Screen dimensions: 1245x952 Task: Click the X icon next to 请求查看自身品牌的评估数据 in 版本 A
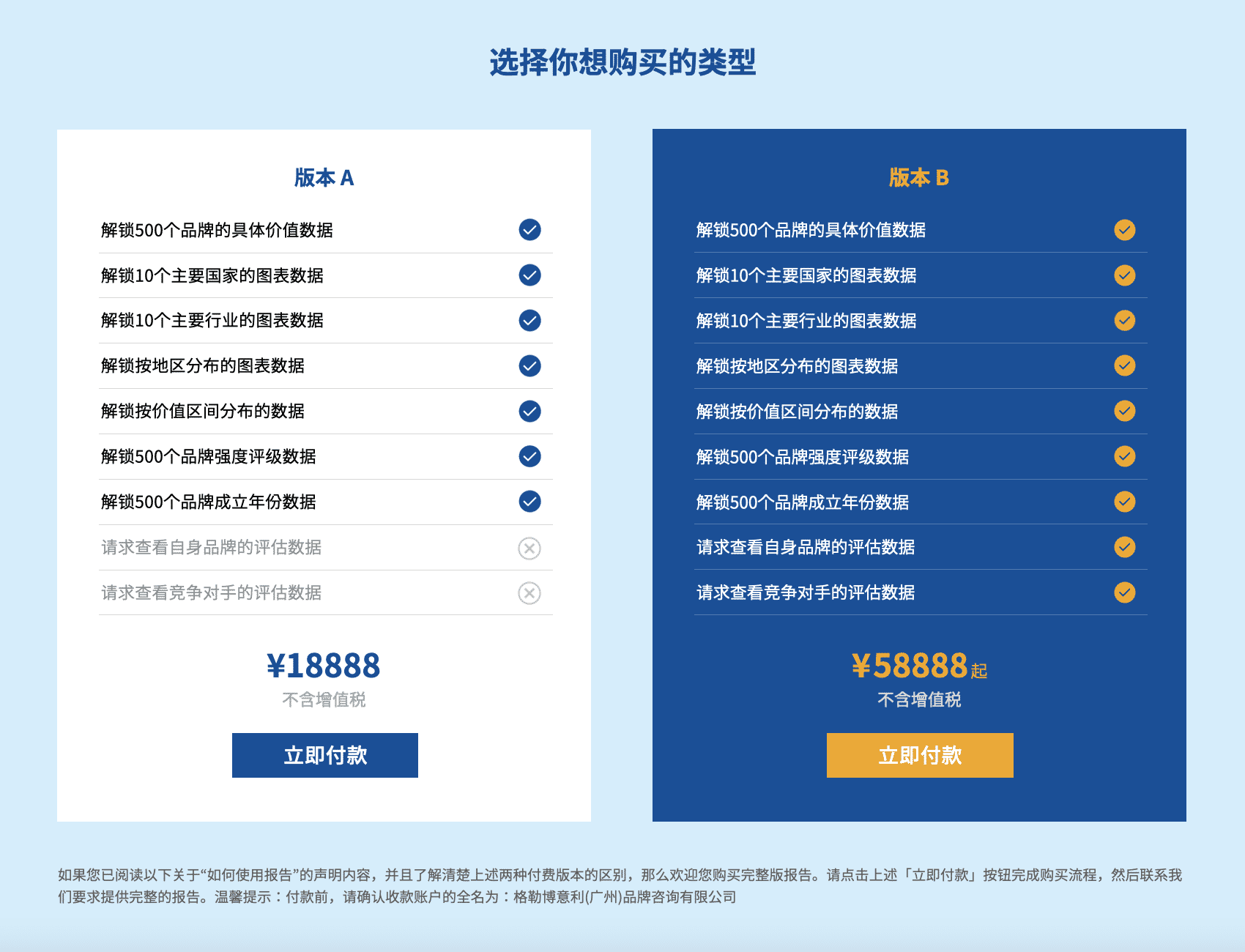(x=529, y=547)
